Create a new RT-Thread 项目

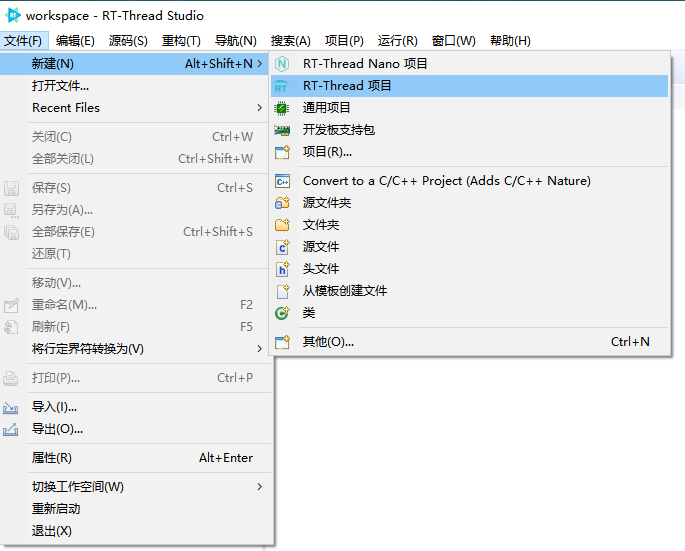[x=469, y=86]
